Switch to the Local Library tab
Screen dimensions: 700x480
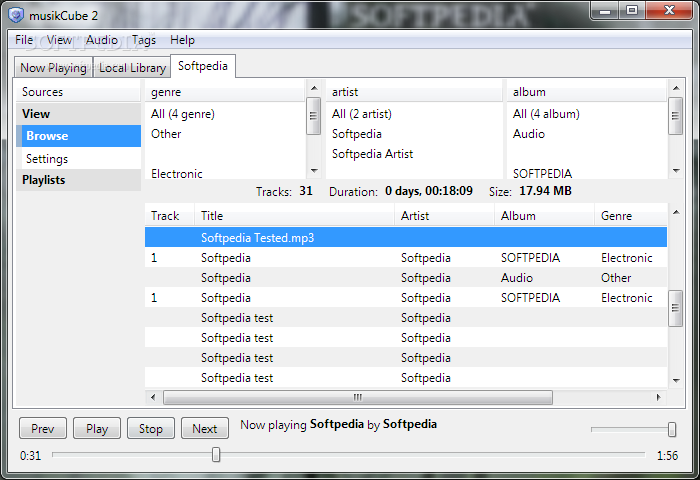point(132,67)
